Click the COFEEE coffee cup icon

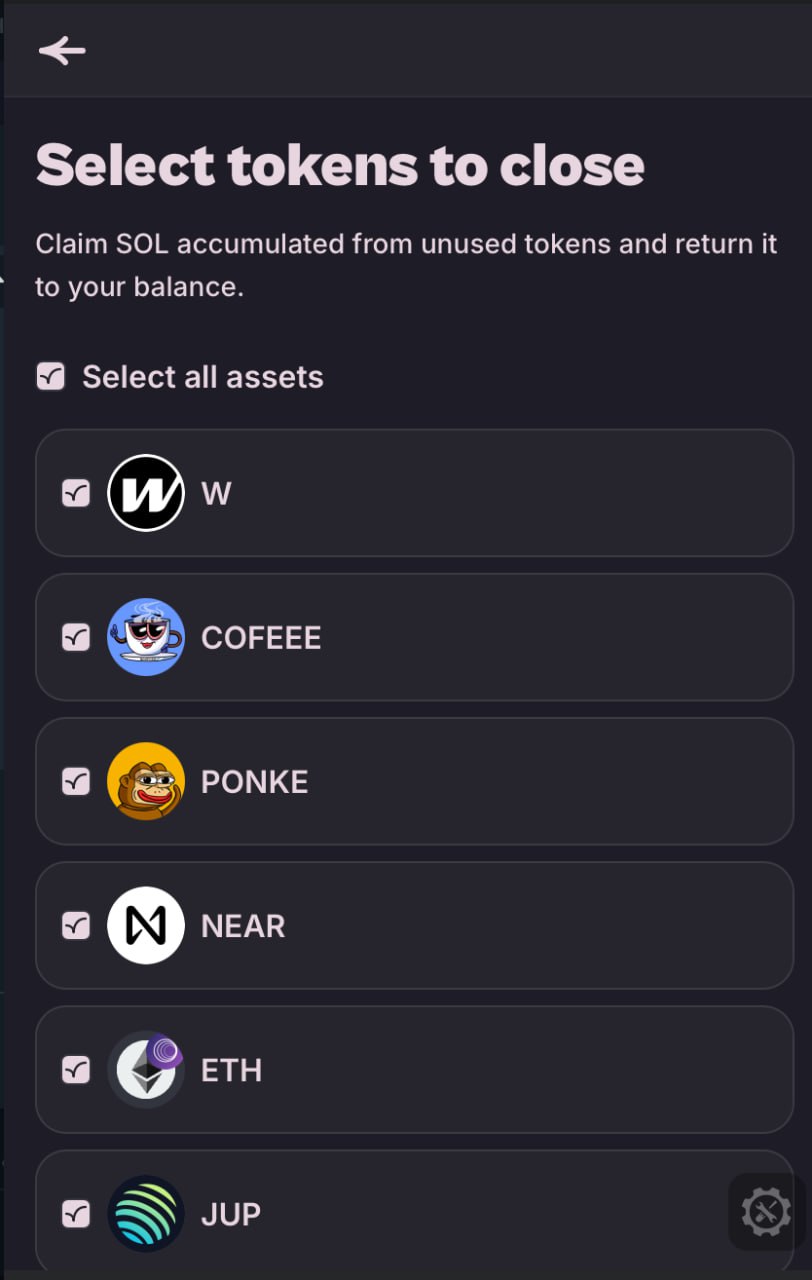click(x=146, y=637)
